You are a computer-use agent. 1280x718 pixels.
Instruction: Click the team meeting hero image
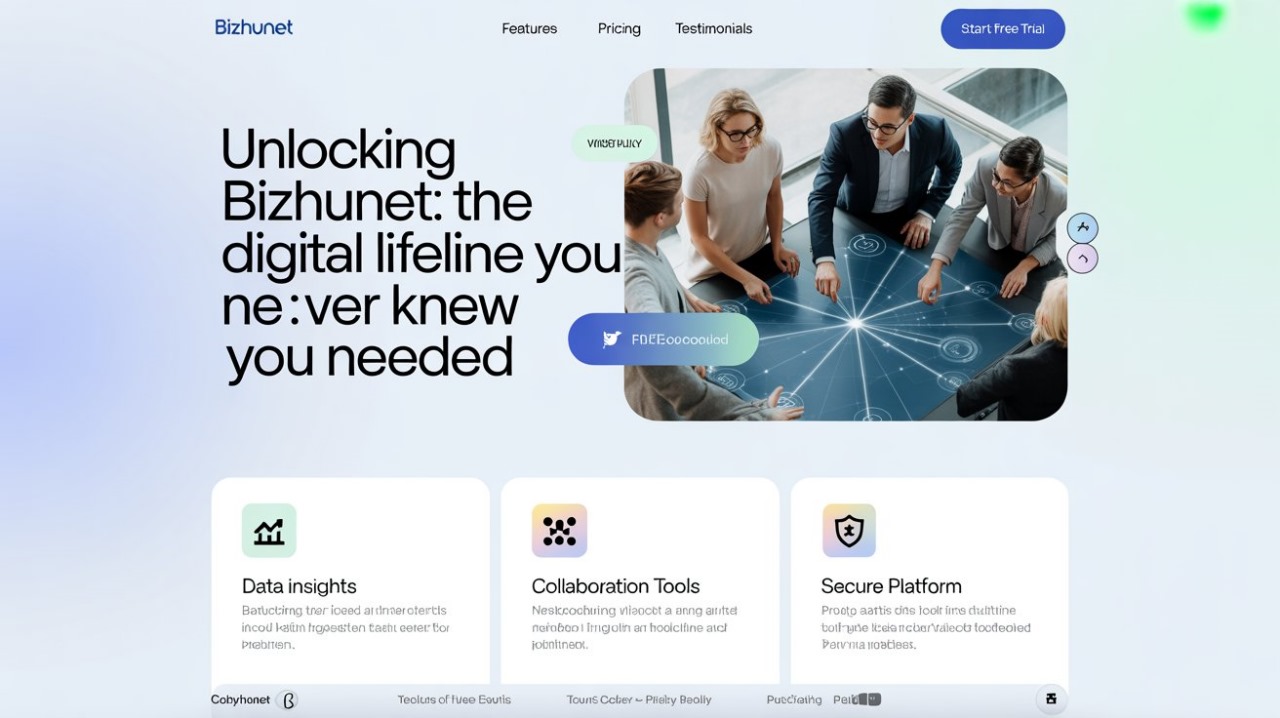(846, 244)
